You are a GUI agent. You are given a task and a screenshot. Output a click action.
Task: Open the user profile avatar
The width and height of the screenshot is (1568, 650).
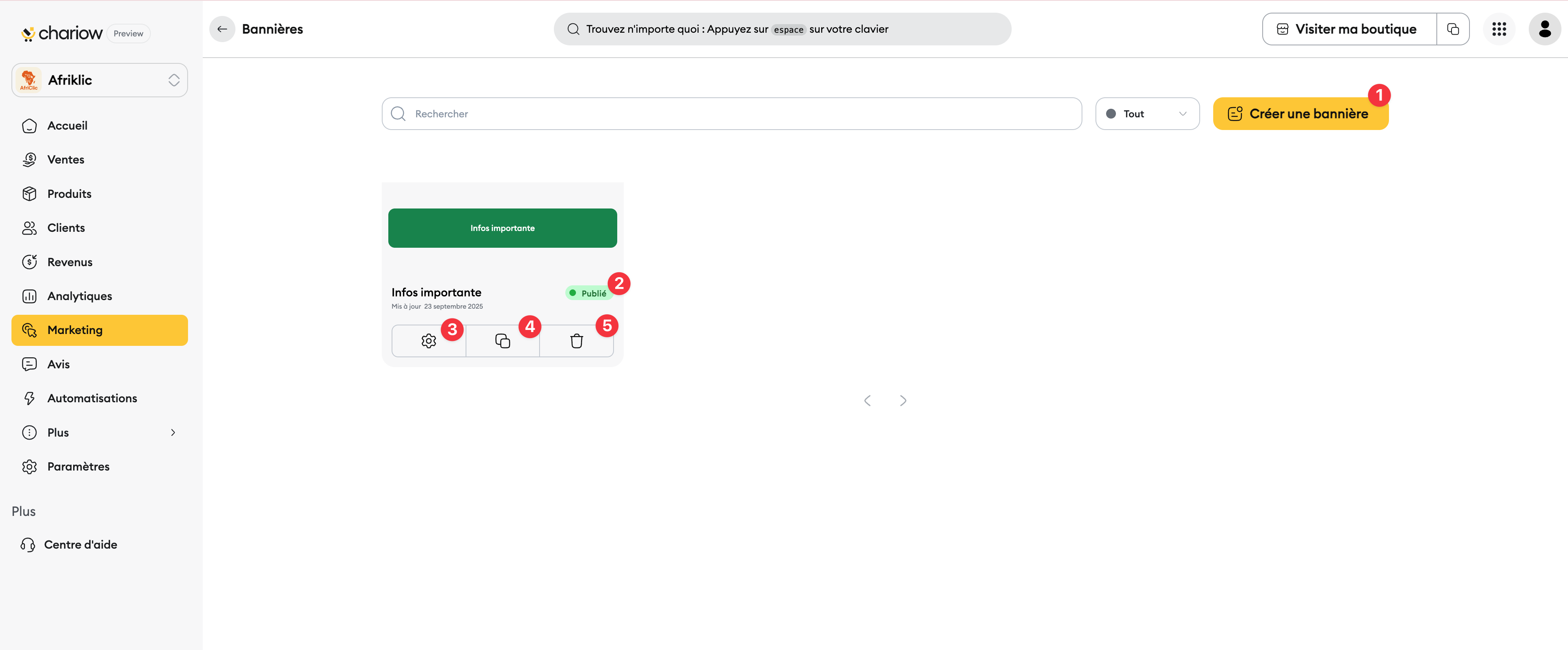click(x=1544, y=29)
